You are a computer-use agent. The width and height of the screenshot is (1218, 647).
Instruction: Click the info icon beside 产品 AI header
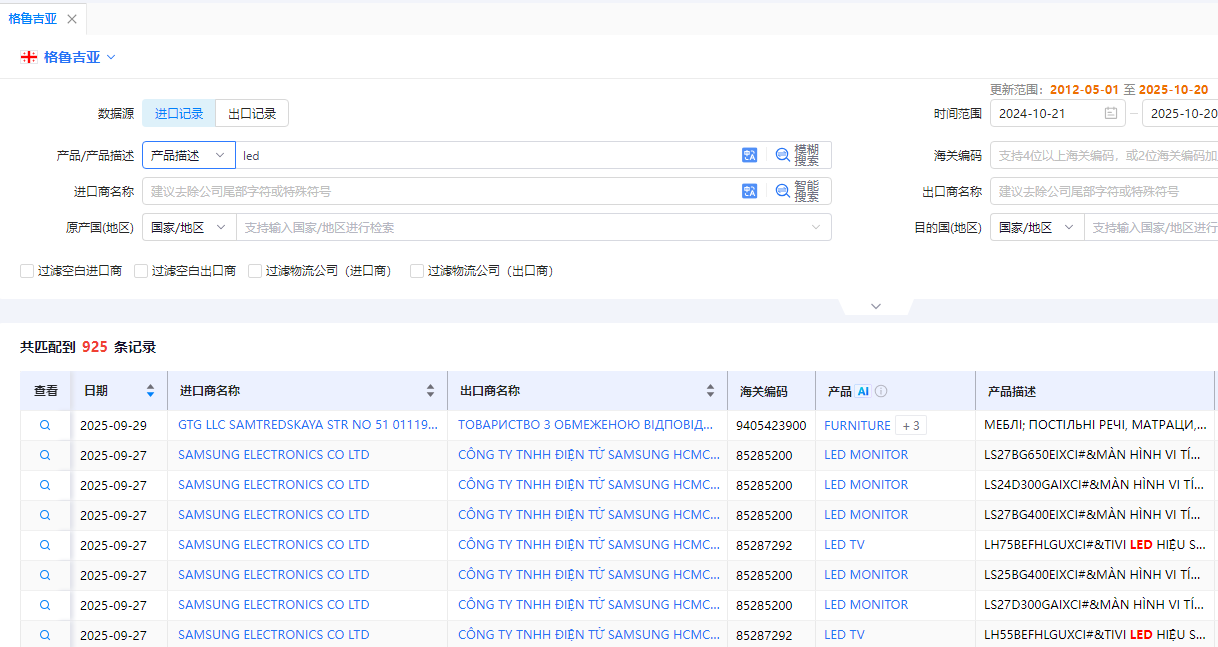[x=881, y=392]
